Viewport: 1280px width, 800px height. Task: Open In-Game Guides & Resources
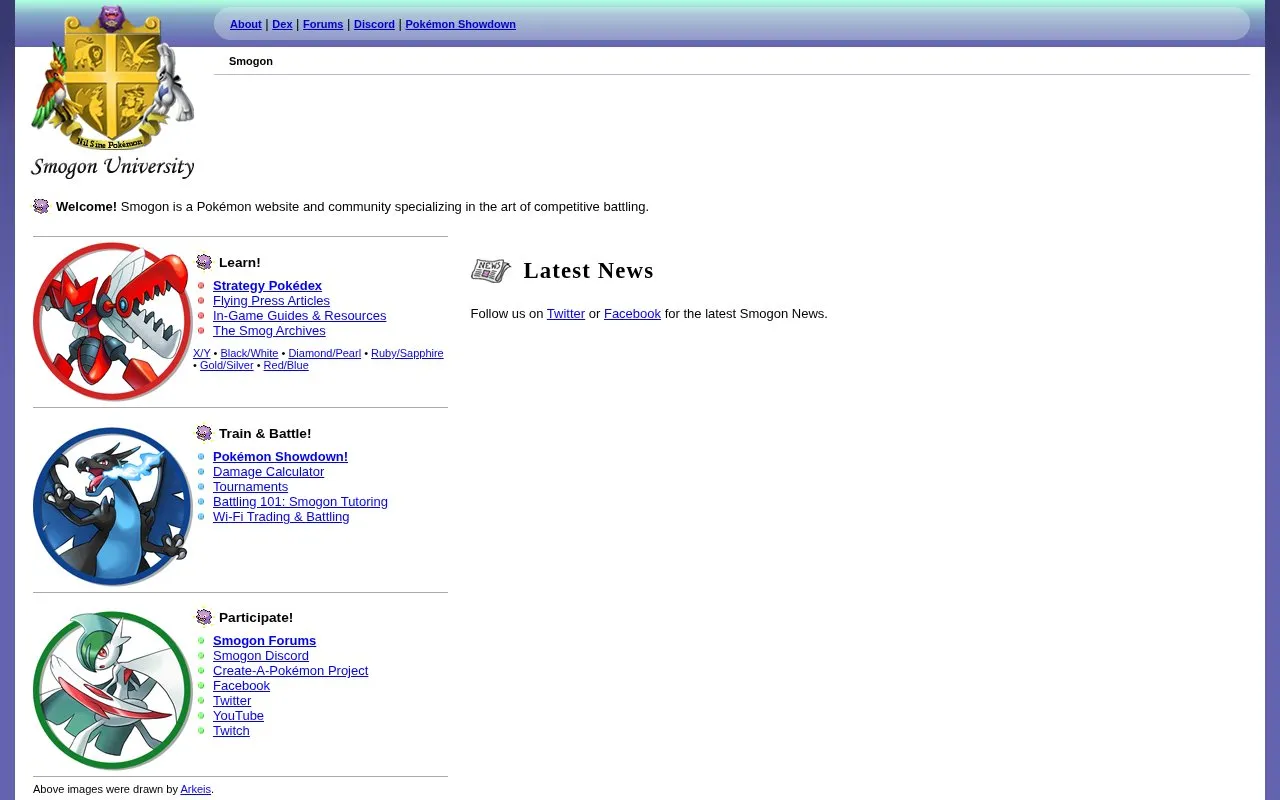click(x=299, y=315)
